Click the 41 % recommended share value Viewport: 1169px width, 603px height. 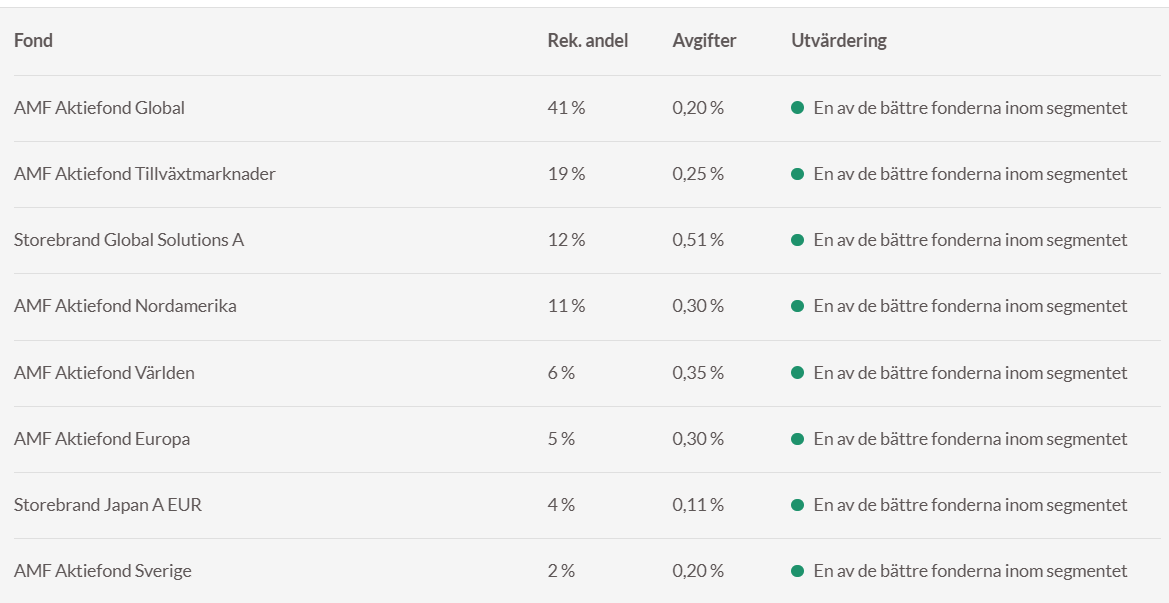[566, 108]
